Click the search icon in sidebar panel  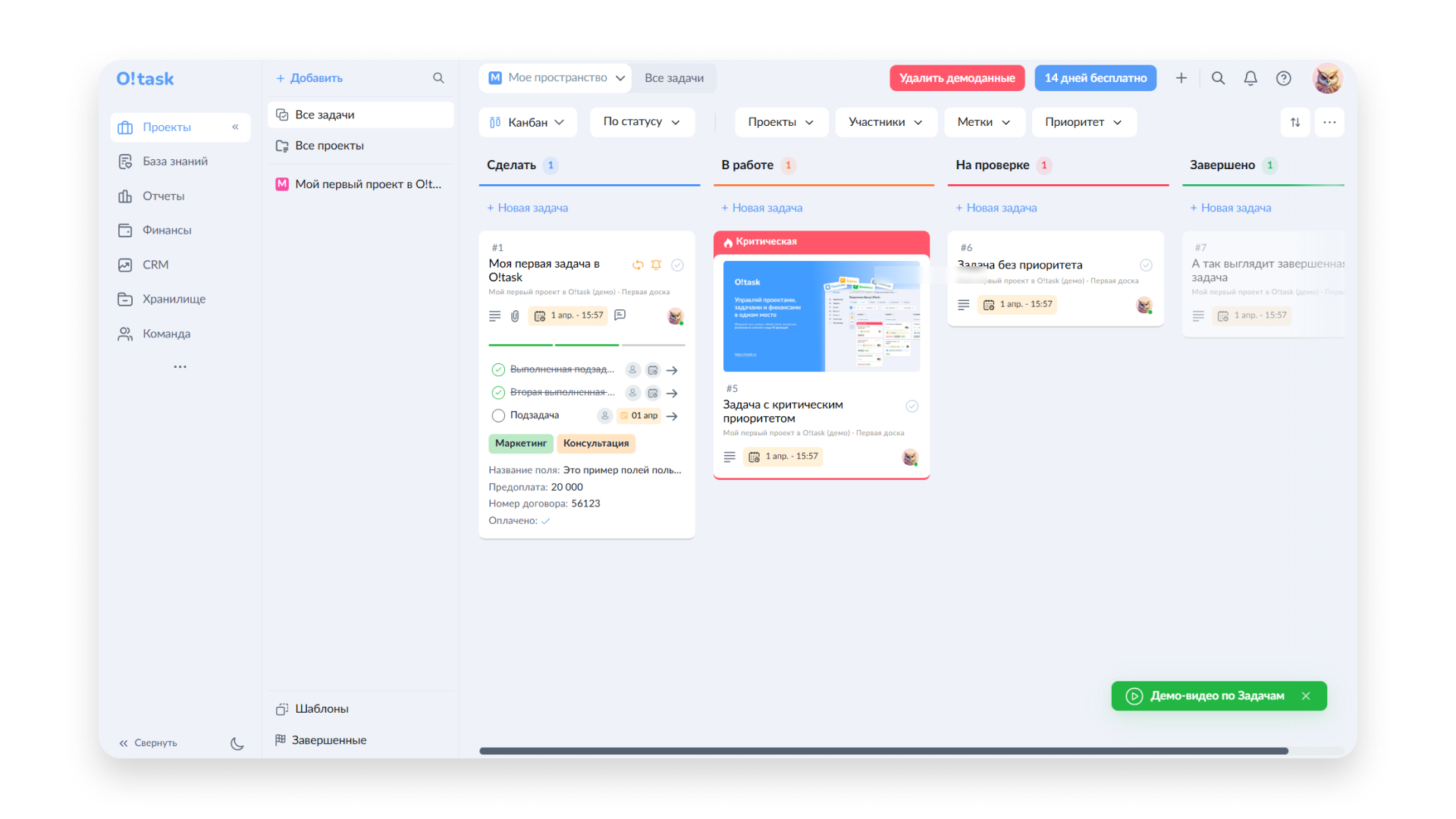click(x=438, y=78)
